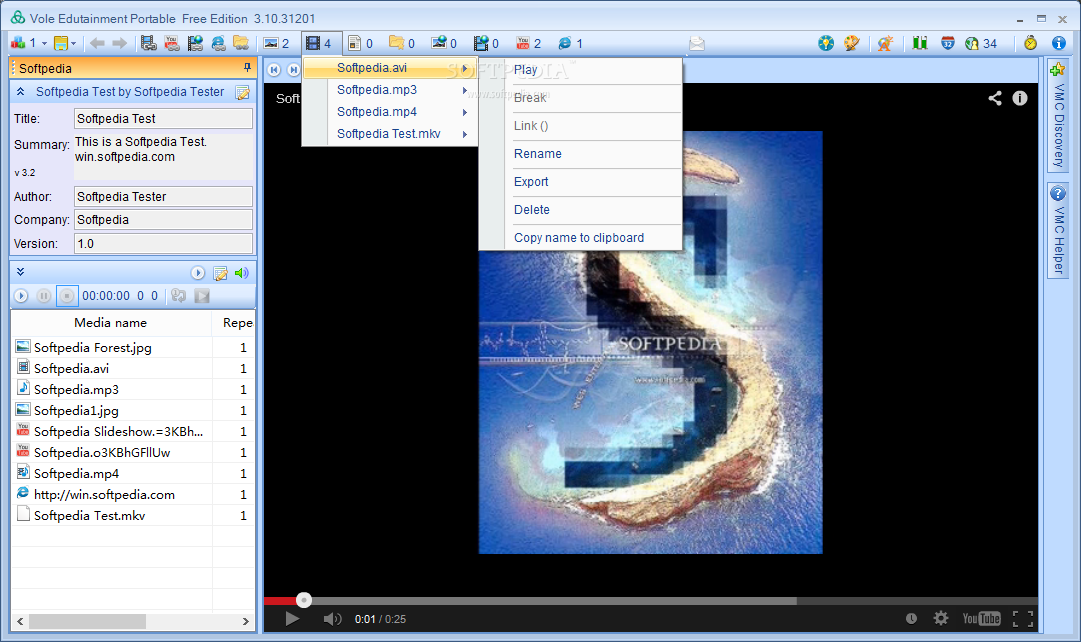Click the playlist edit pencil icon
Screen dimensions: 1081x642
(x=221, y=274)
